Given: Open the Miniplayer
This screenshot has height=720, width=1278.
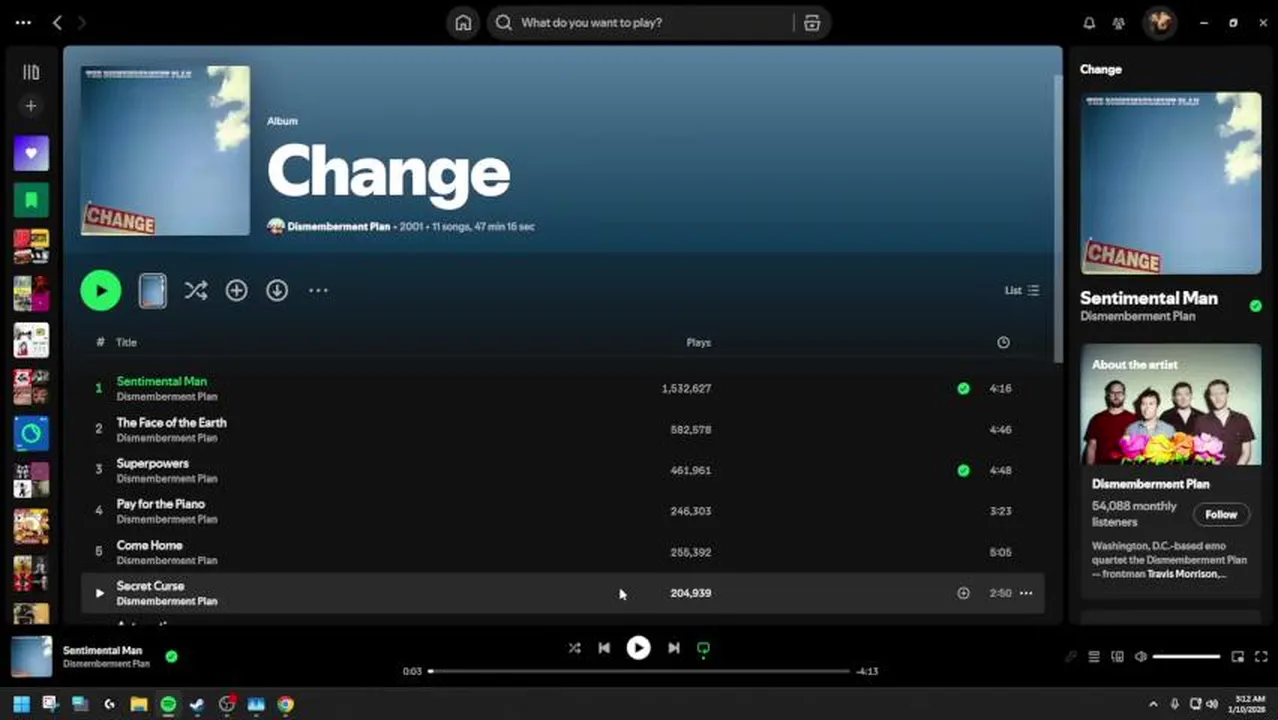Looking at the screenshot, I should point(1238,657).
